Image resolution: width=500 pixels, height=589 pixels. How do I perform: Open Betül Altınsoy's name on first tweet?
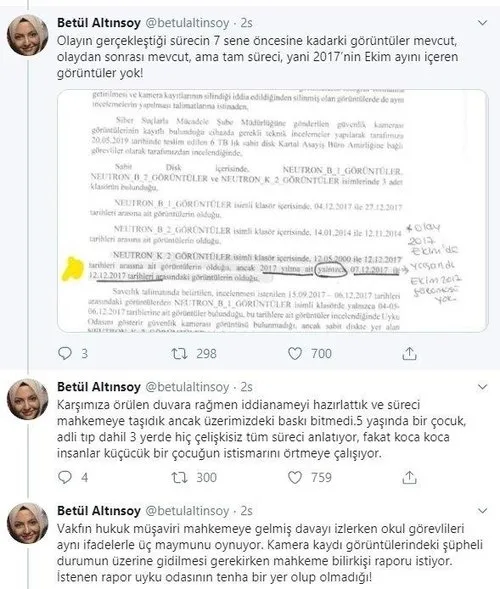[99, 23]
